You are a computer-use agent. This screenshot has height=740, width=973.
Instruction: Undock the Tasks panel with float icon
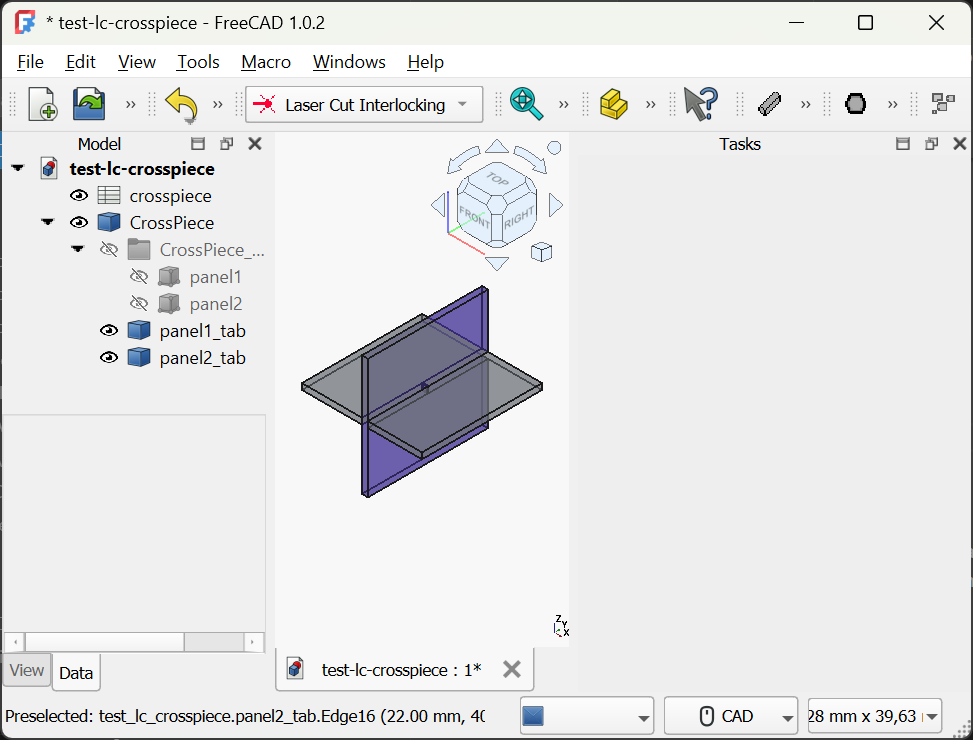tap(931, 144)
